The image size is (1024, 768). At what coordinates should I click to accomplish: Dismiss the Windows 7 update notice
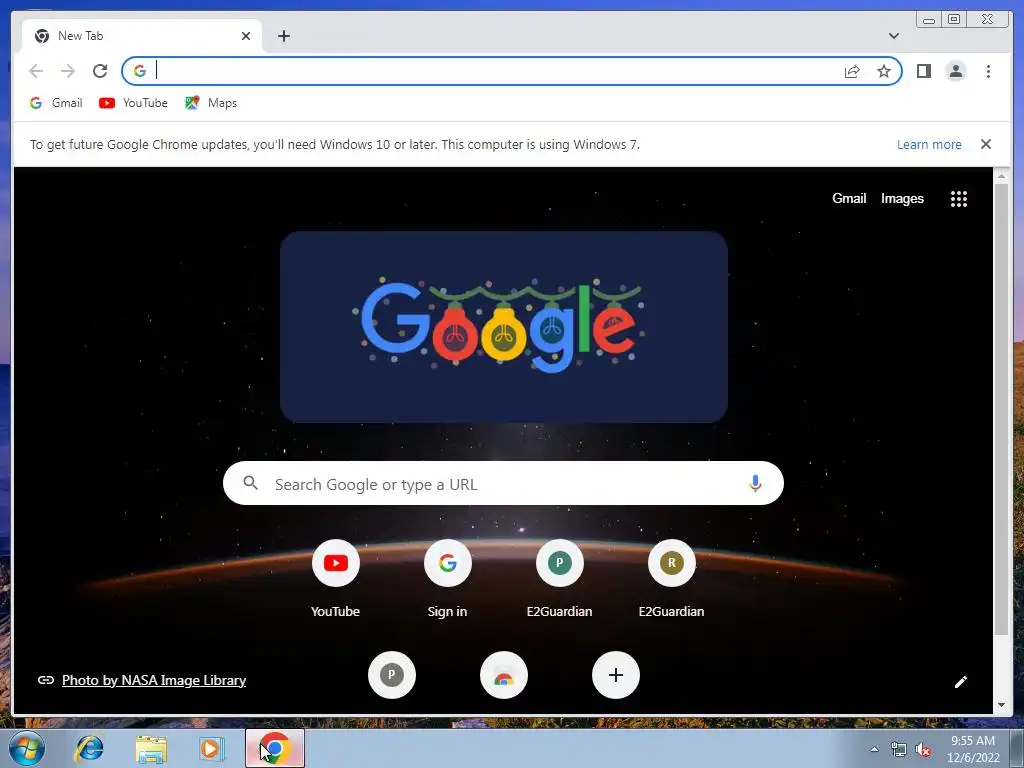986,144
